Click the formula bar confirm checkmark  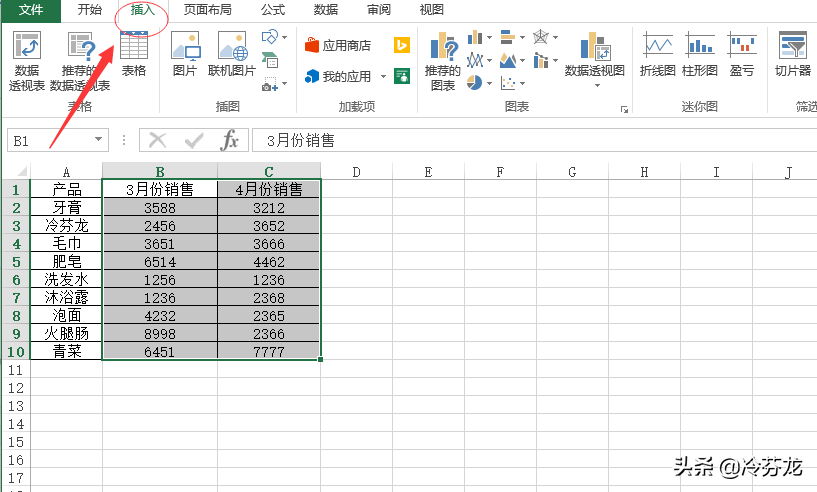(194, 140)
